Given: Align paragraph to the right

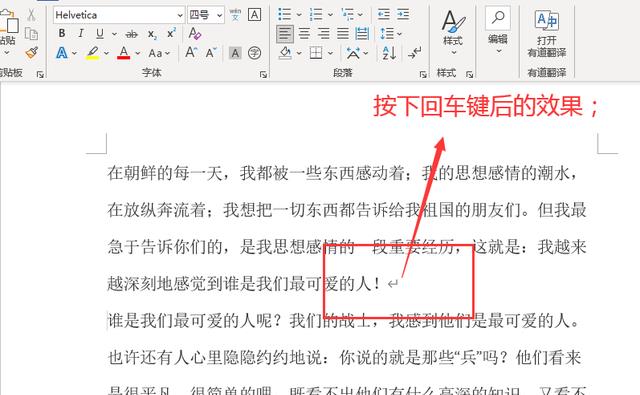Looking at the screenshot, I should click(x=324, y=34).
